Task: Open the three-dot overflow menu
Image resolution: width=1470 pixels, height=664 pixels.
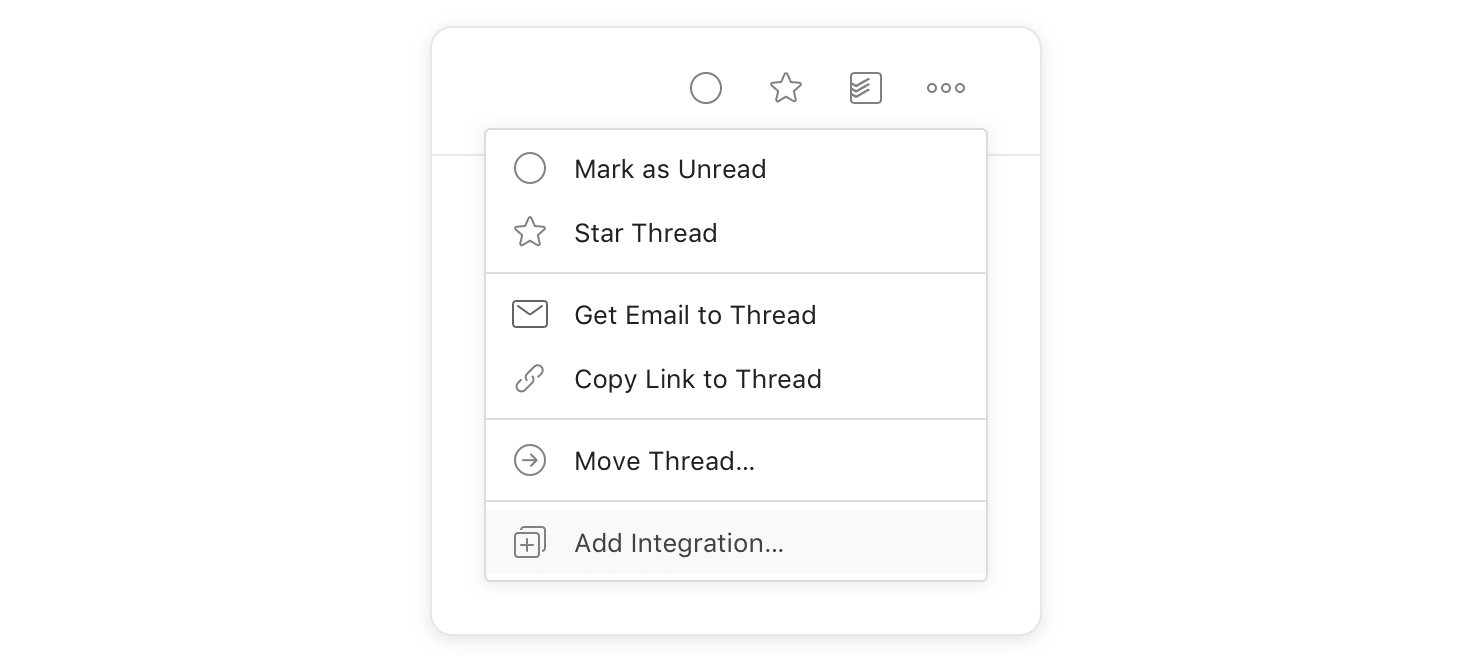Action: tap(945, 89)
